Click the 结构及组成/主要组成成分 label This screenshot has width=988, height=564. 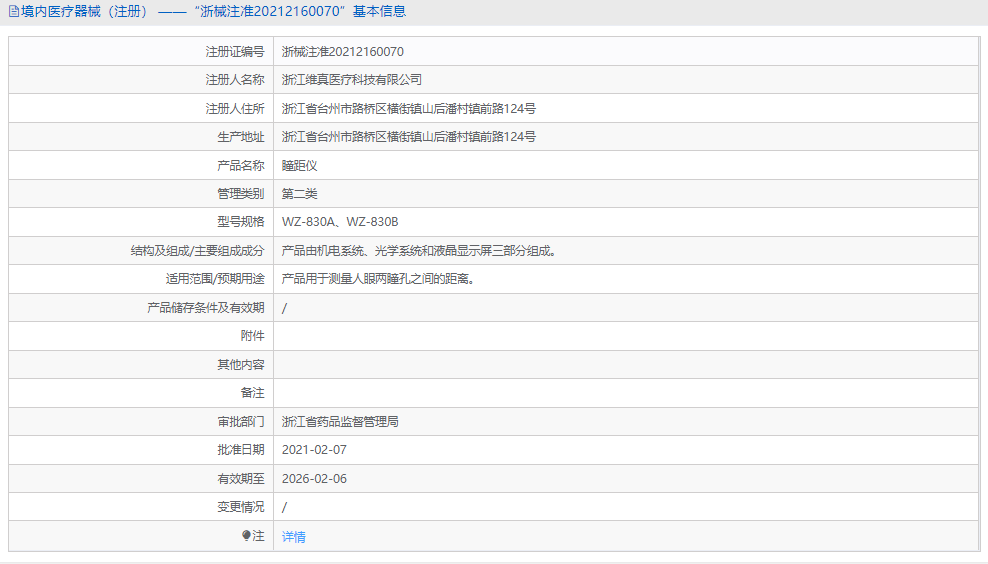tap(197, 251)
